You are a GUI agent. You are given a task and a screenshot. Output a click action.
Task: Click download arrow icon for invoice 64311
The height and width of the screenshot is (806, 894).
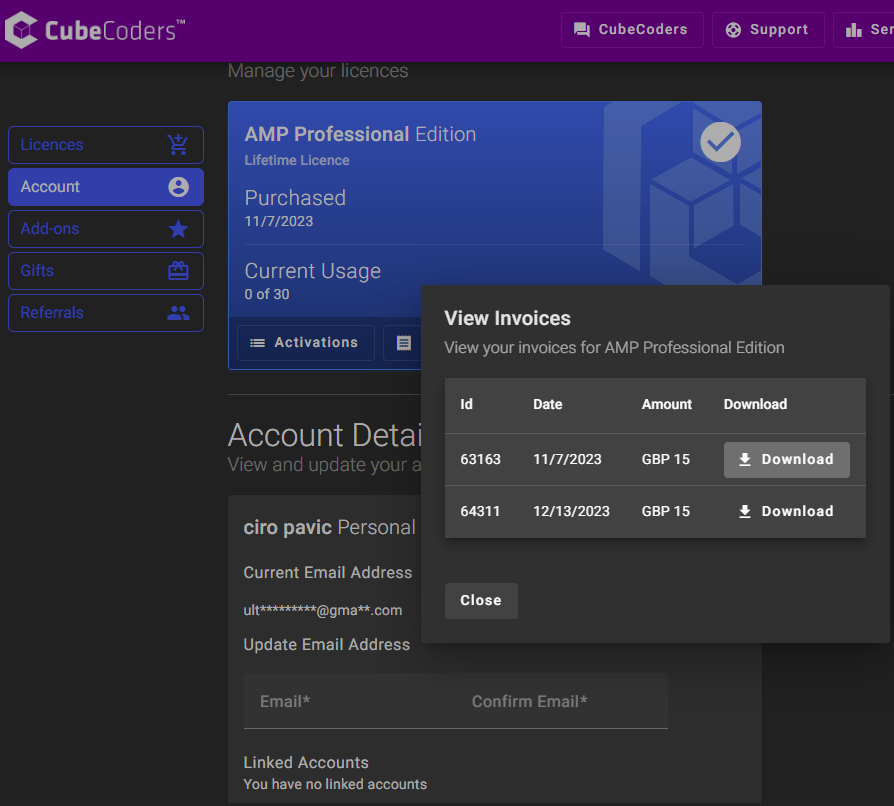pyautogui.click(x=745, y=511)
